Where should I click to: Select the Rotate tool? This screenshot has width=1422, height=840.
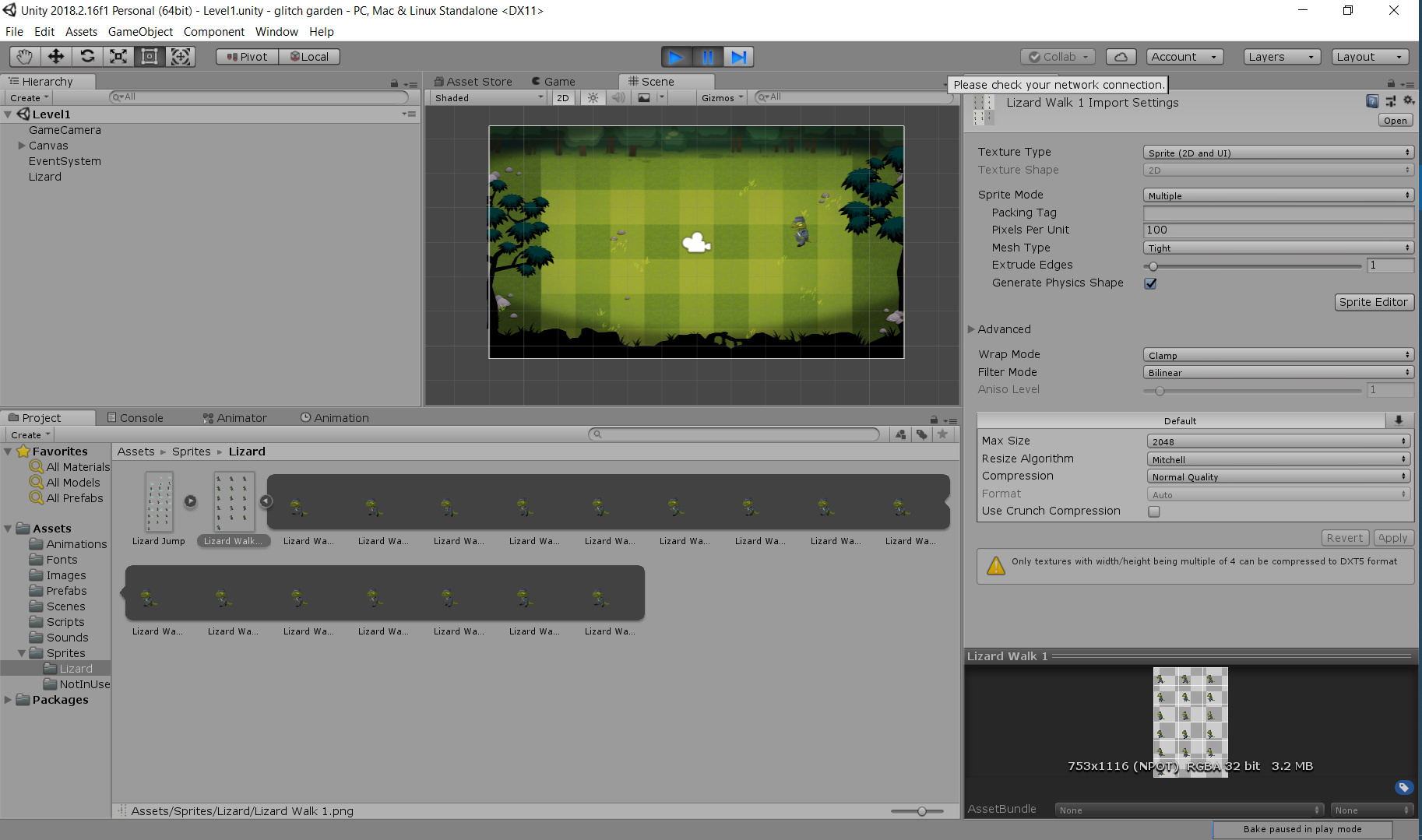click(87, 57)
